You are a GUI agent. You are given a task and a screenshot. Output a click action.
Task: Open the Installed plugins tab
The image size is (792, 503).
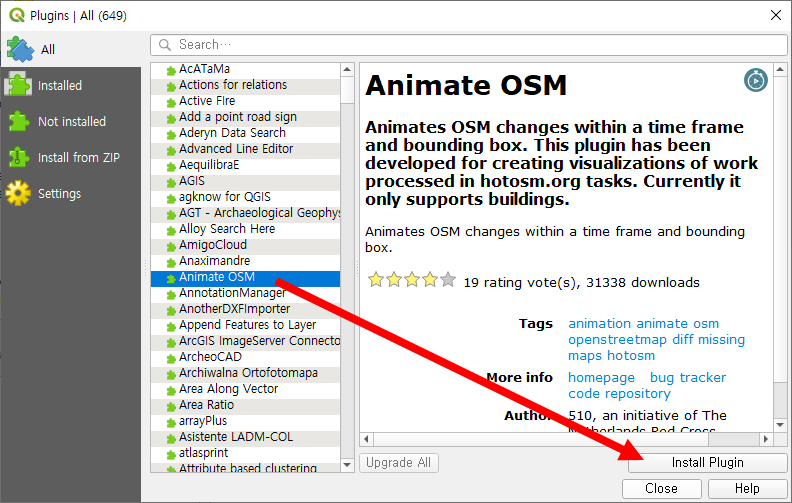point(71,85)
